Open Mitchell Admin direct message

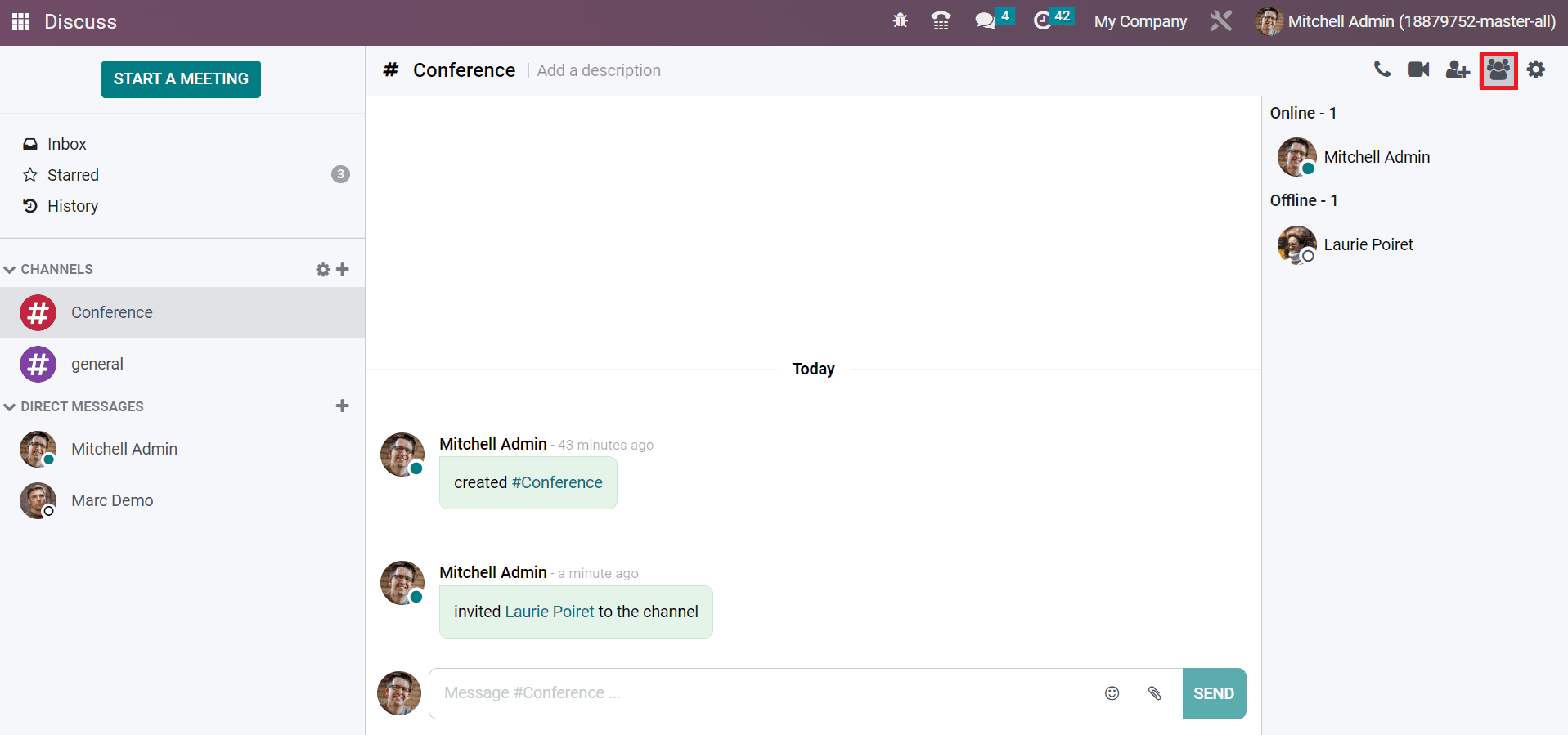tap(182, 449)
